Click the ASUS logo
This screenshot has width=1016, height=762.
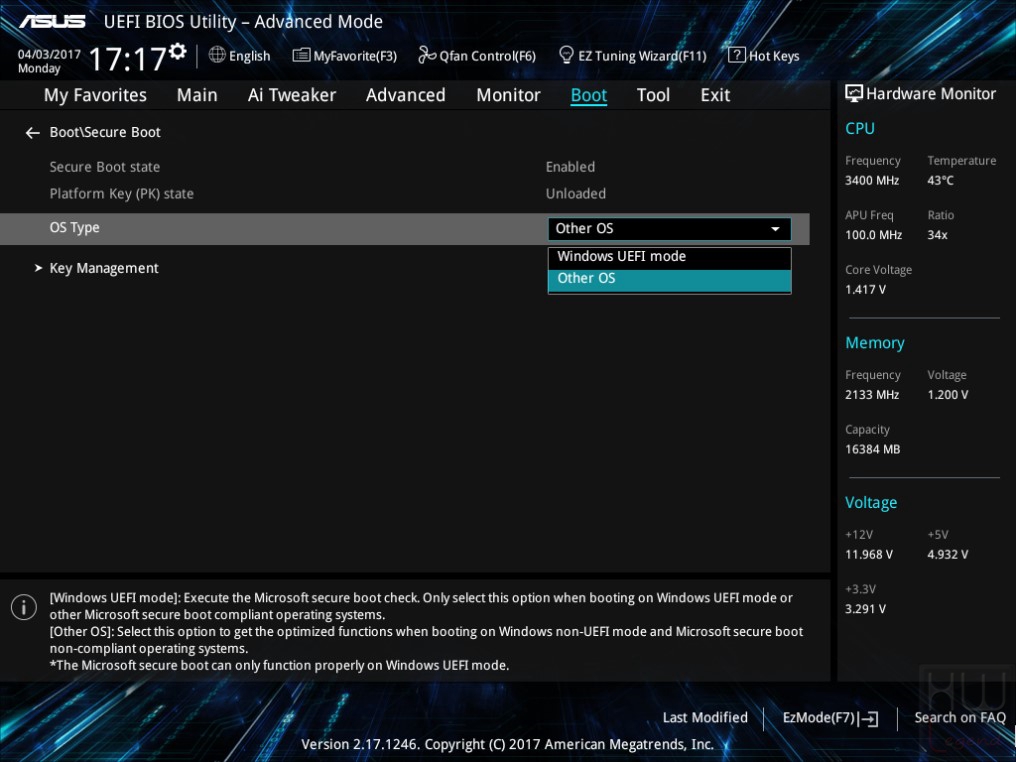pos(52,21)
